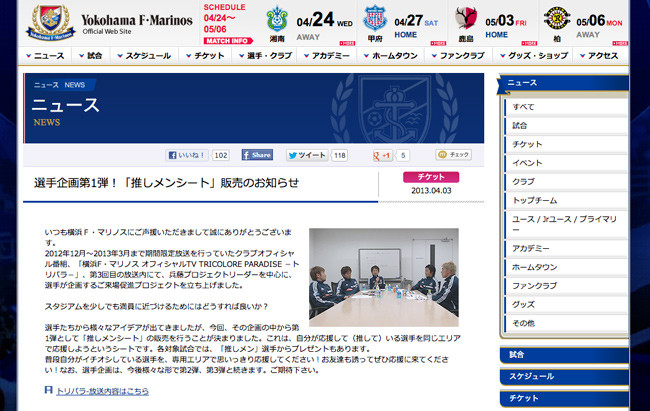Click the Facebook Share button

[257, 155]
